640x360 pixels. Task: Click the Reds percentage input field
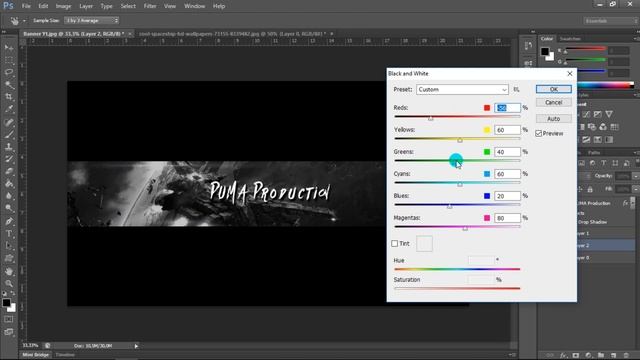point(507,108)
